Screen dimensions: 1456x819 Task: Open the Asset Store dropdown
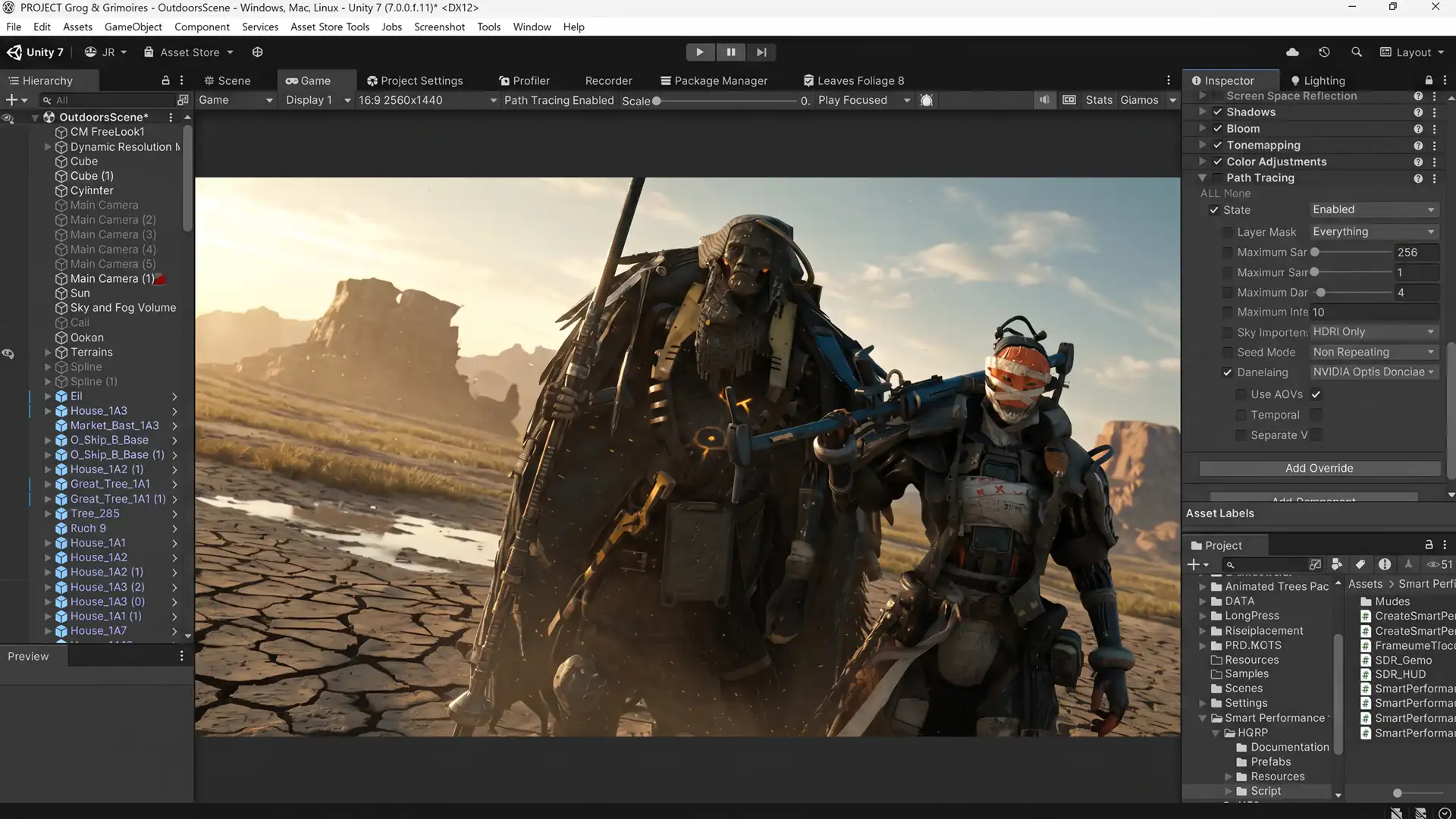pyautogui.click(x=188, y=52)
